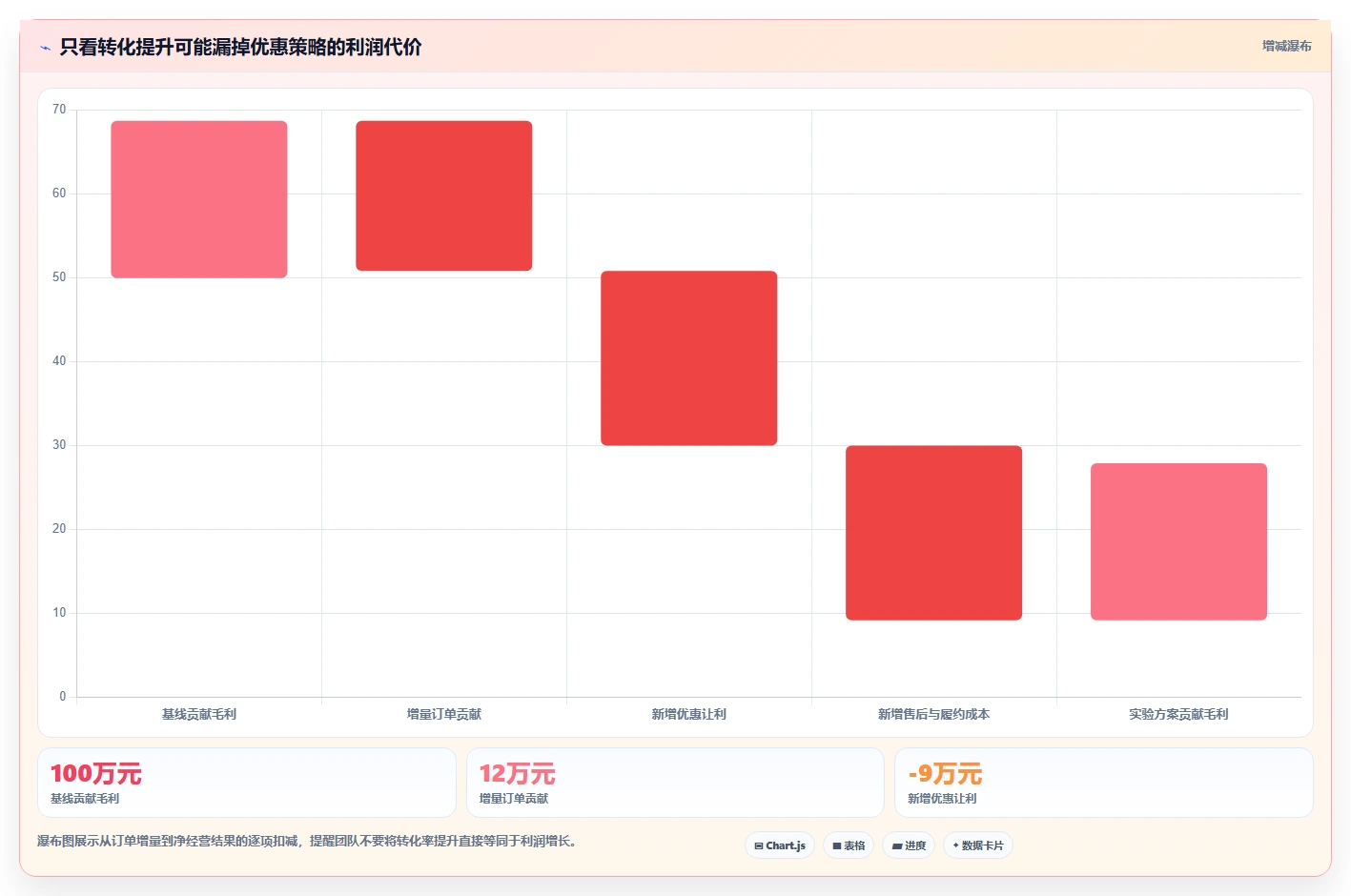This screenshot has height=896, width=1351.
Task: Click the y-axis value 50
Action: pyautogui.click(x=59, y=277)
